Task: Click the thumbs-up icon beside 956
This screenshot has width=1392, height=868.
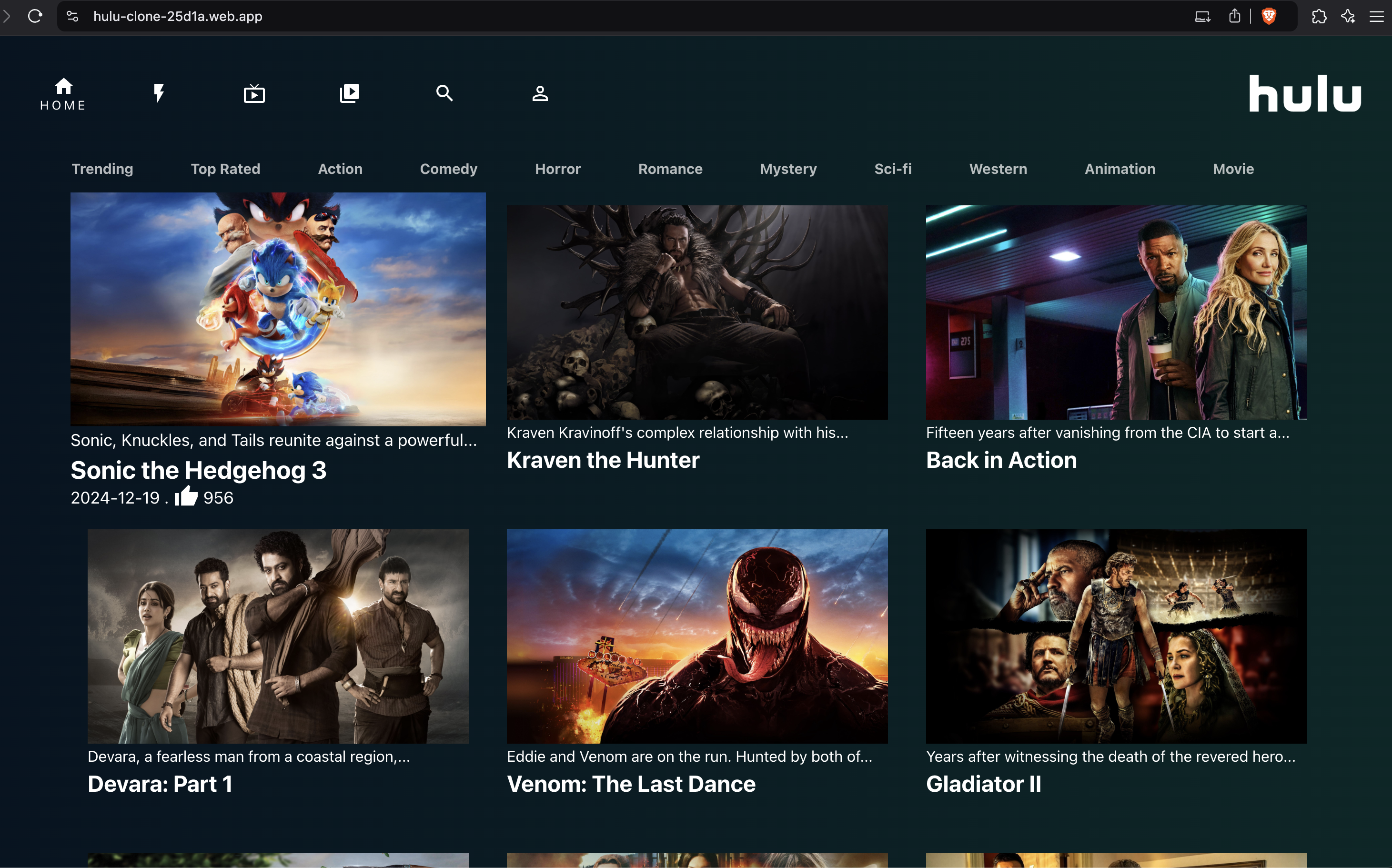Action: click(x=186, y=495)
